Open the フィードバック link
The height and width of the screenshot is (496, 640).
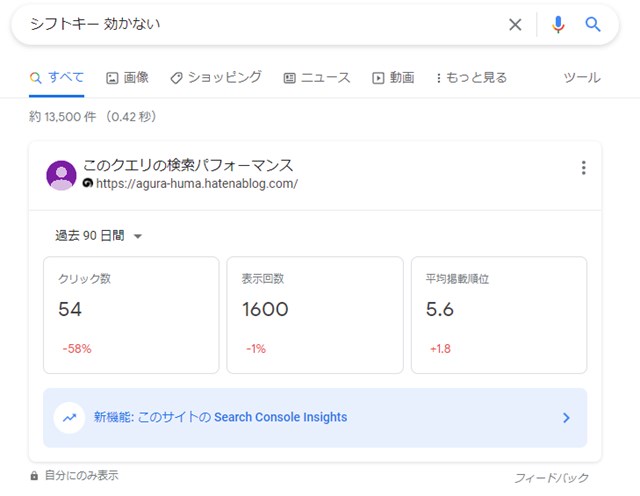coord(551,478)
